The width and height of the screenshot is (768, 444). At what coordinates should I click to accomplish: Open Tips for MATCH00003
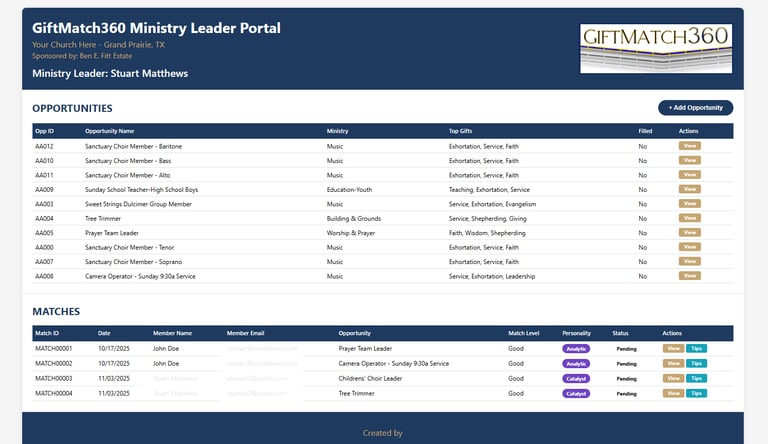point(696,378)
